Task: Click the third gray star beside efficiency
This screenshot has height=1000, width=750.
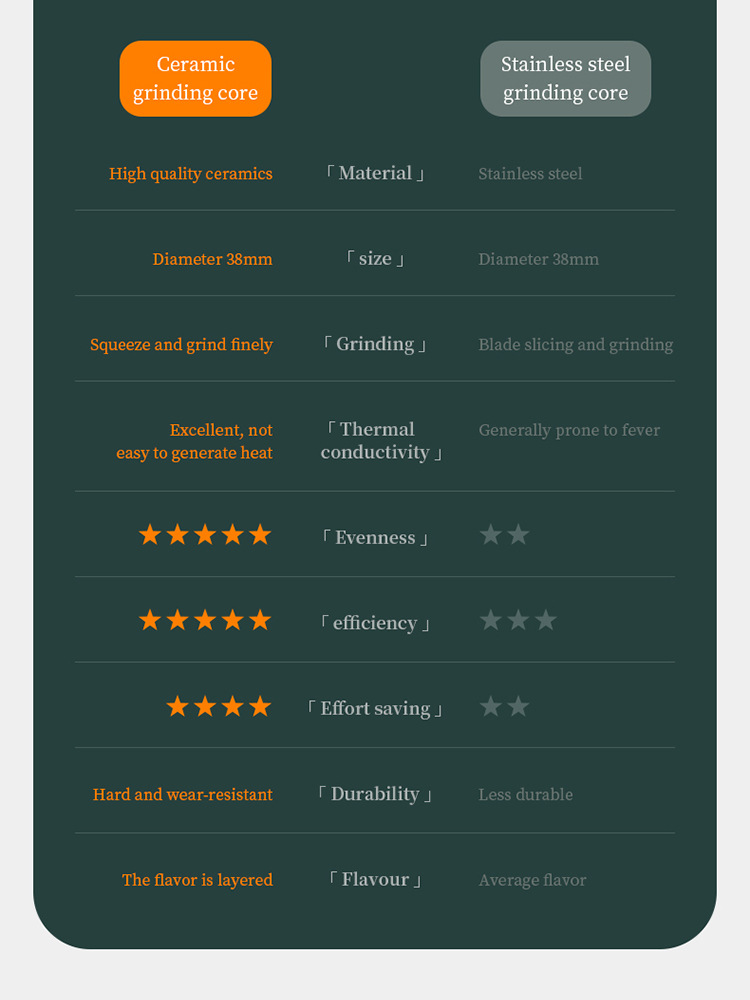Action: coord(545,621)
